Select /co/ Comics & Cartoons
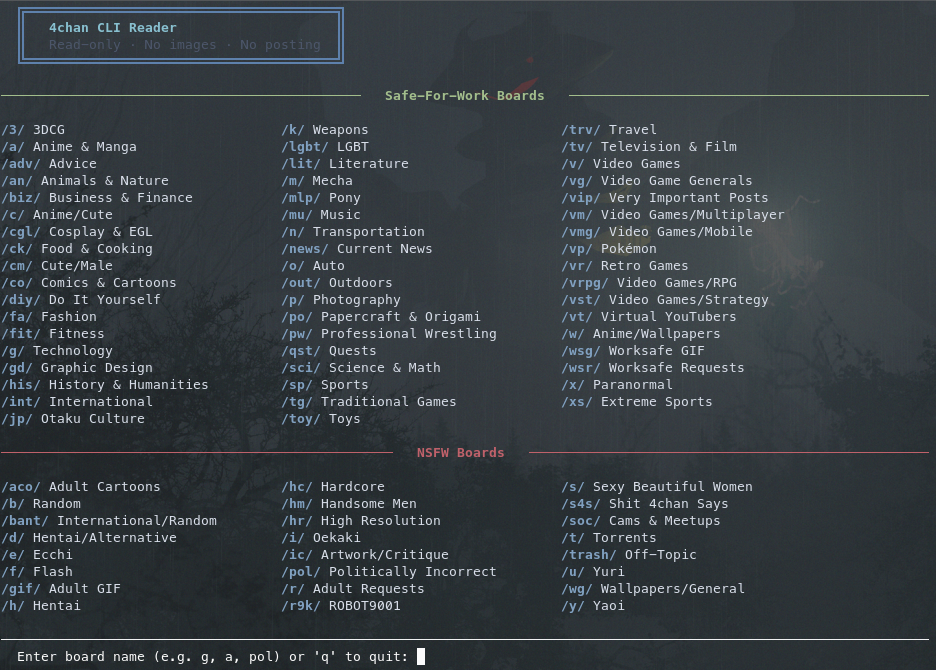Viewport: 936px width, 670px height. point(89,282)
